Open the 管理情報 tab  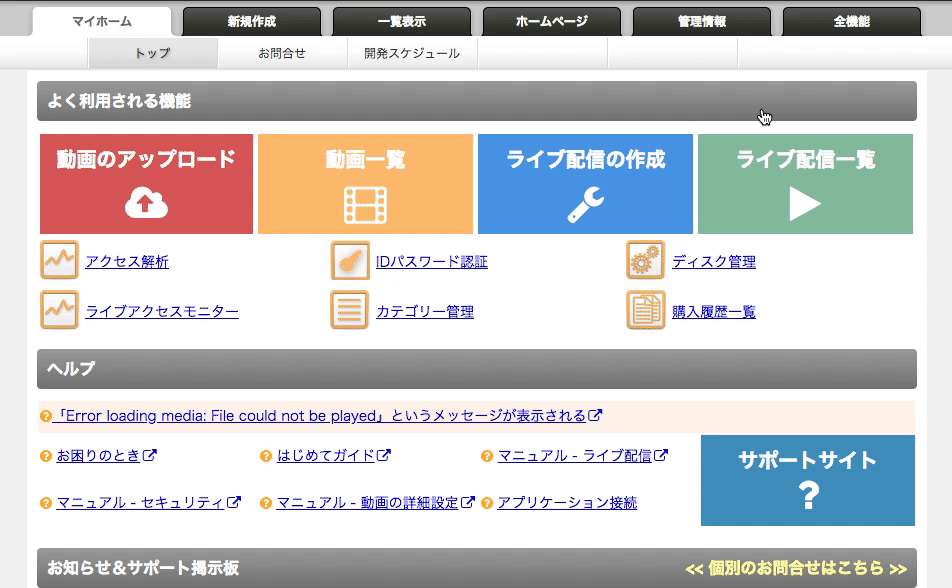(x=702, y=21)
